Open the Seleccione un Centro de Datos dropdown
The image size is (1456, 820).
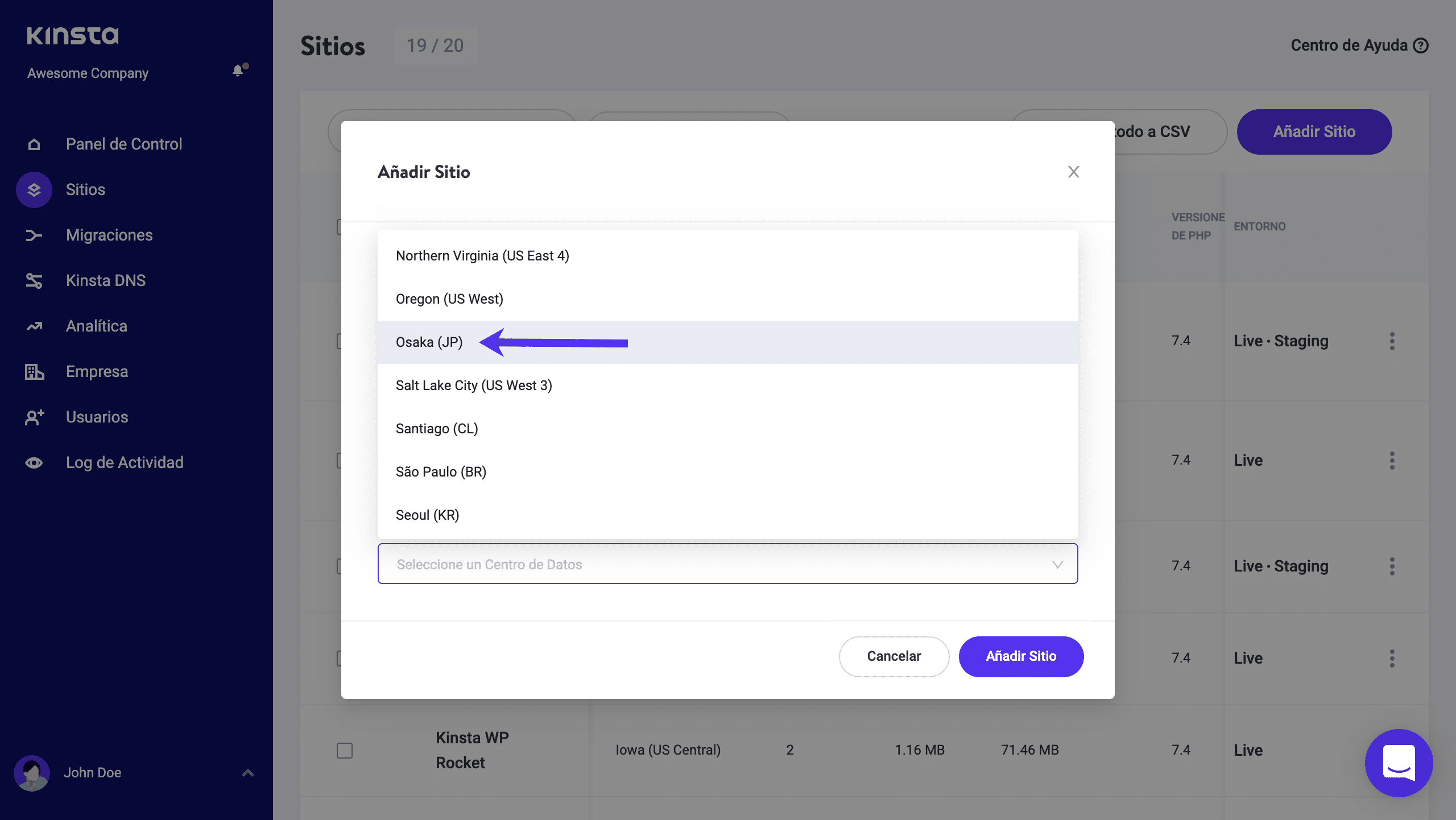[727, 564]
